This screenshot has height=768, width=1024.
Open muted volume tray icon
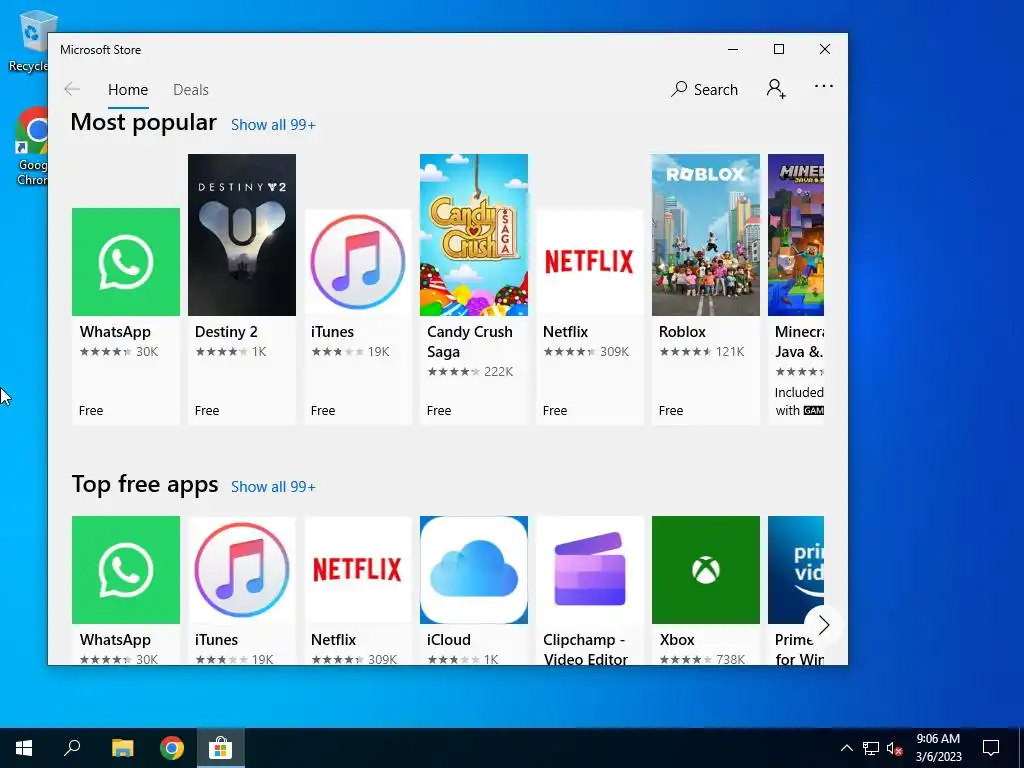895,748
